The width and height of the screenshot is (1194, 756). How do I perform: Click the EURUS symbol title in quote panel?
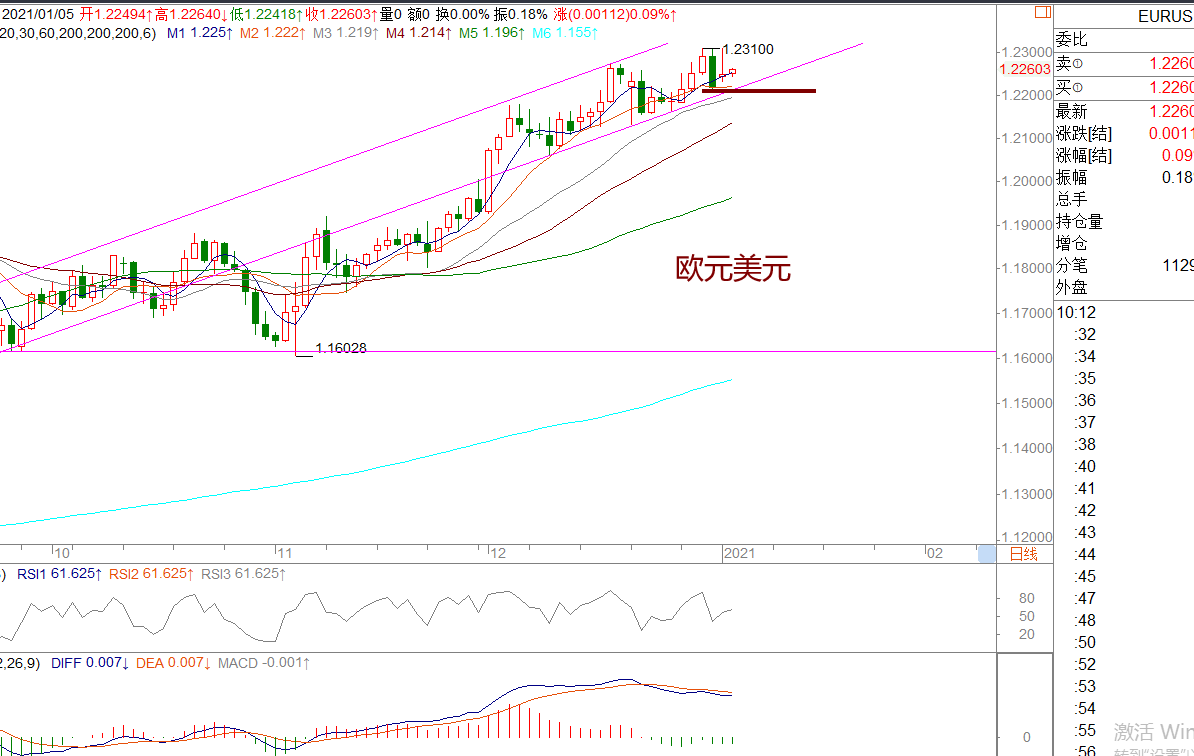[x=1165, y=16]
